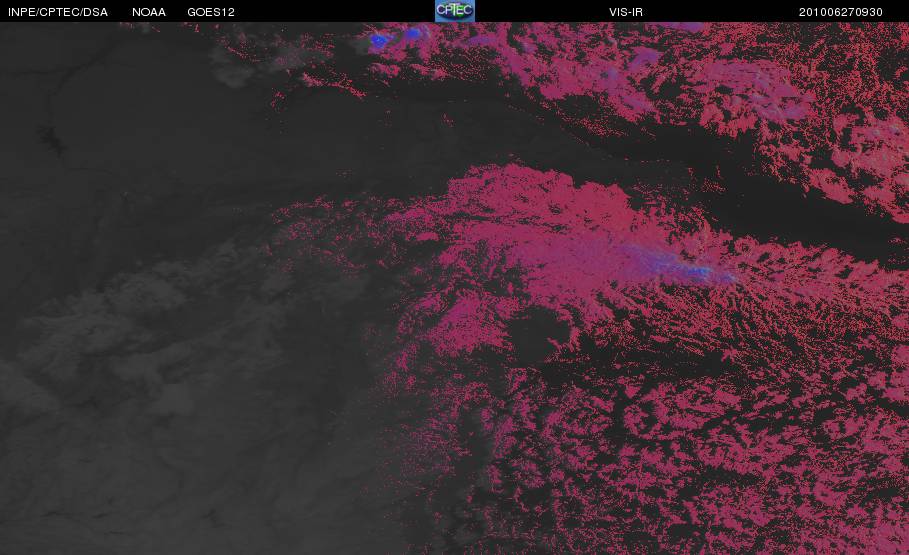Select the INPE/CPTEC/DSA header text
The height and width of the screenshot is (555, 909).
pyautogui.click(x=58, y=12)
